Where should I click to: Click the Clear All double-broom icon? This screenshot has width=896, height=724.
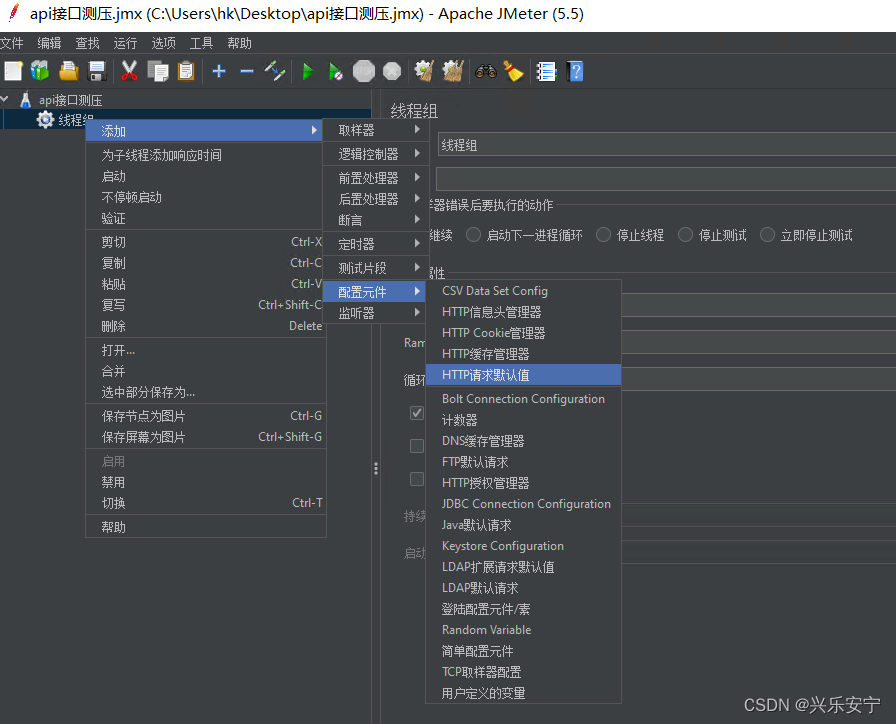coord(453,71)
